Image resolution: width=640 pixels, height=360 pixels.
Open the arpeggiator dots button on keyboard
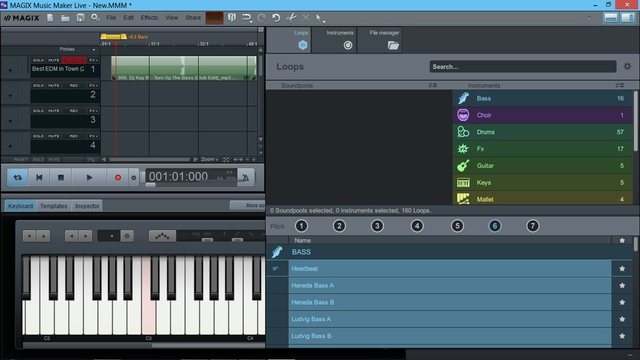pos(162,236)
